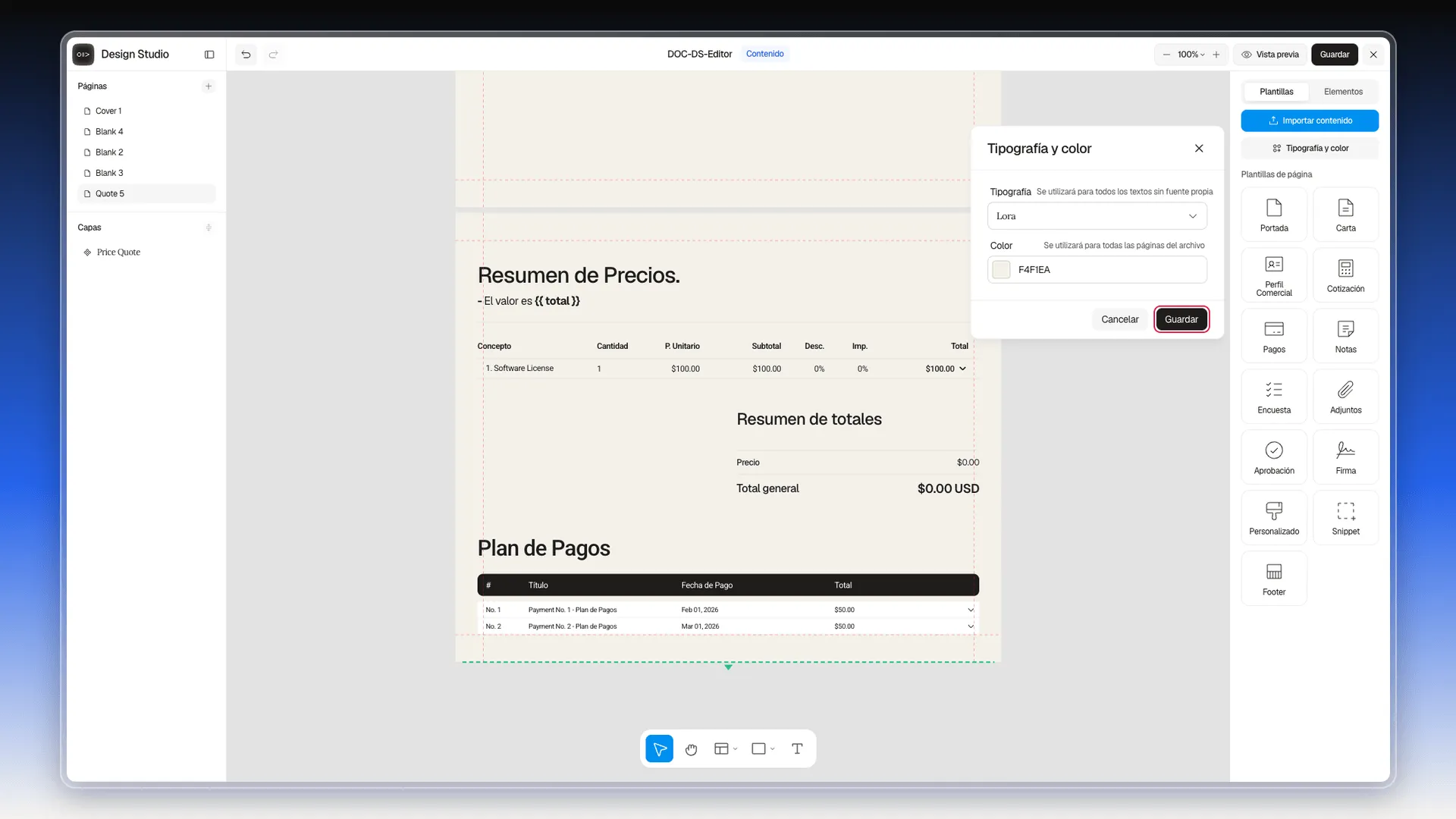Open the F4F1EA color swatch picker
Image resolution: width=1456 pixels, height=819 pixels.
tap(1001, 270)
